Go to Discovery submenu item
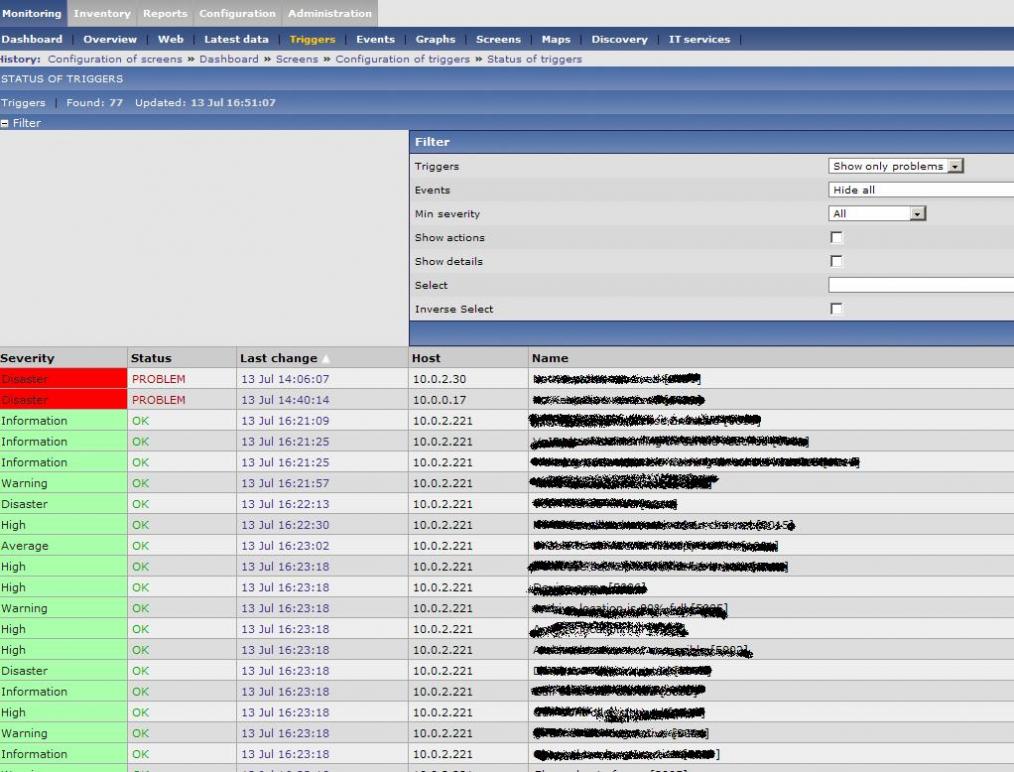Screen dimensions: 1014x772 pos(620,39)
